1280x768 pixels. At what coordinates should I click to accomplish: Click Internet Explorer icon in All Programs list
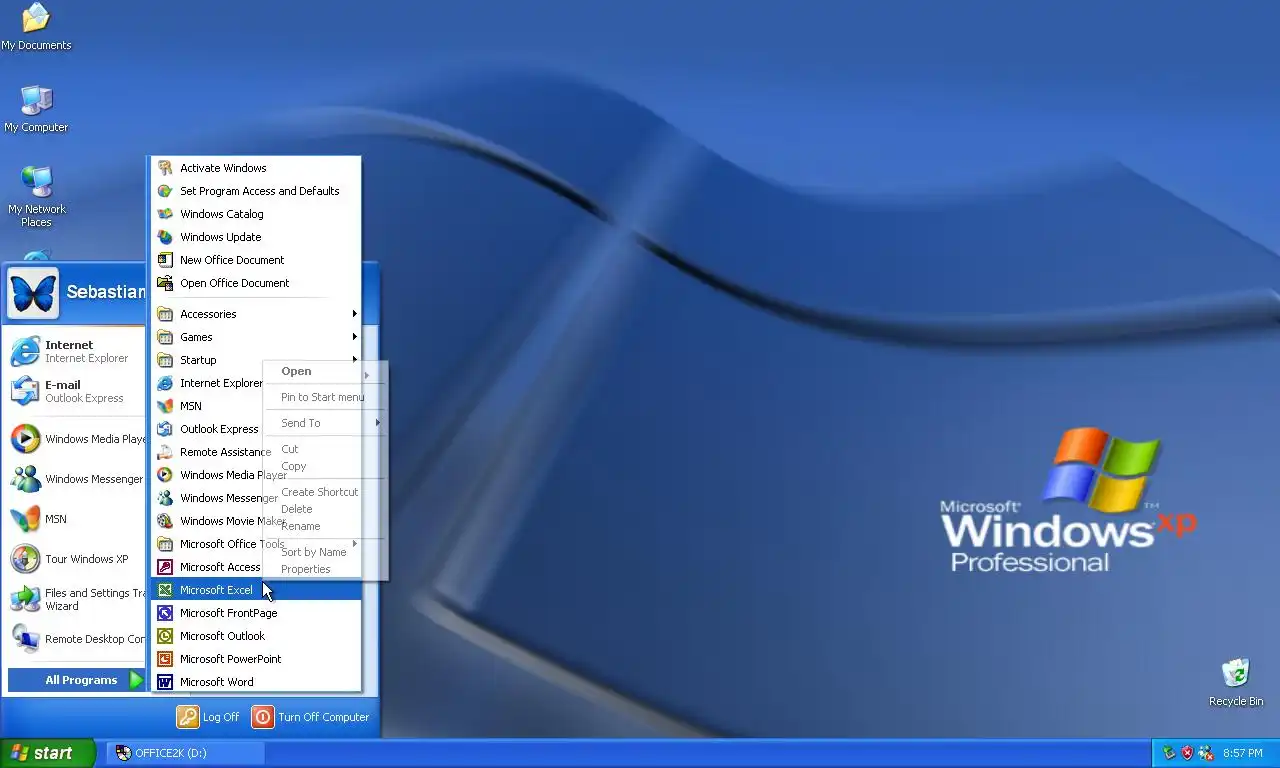[x=165, y=383]
